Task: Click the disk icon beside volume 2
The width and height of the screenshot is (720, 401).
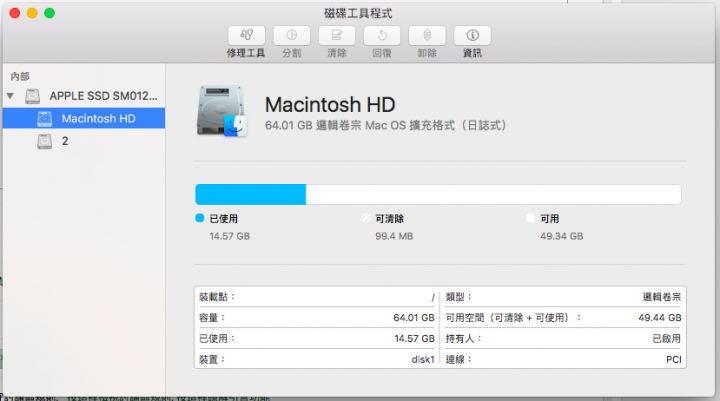Action: tap(45, 141)
